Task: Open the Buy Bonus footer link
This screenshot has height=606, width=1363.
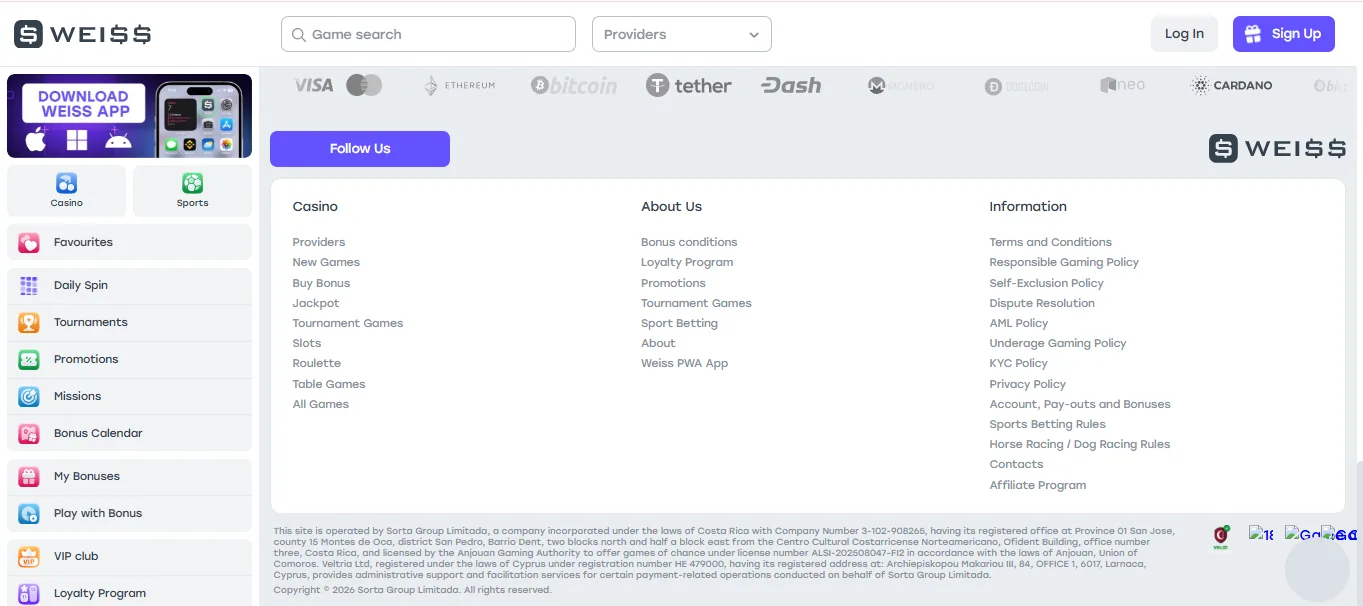Action: tap(321, 283)
